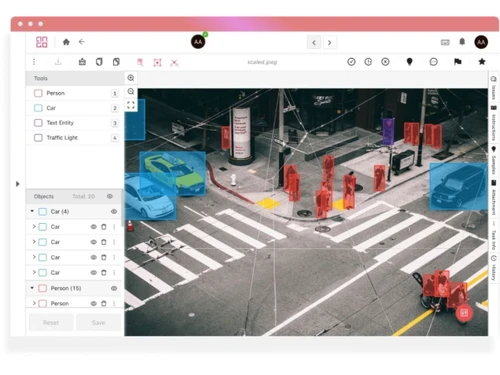Collapse the Car (4) group
The height and width of the screenshot is (375, 500).
coord(32,211)
